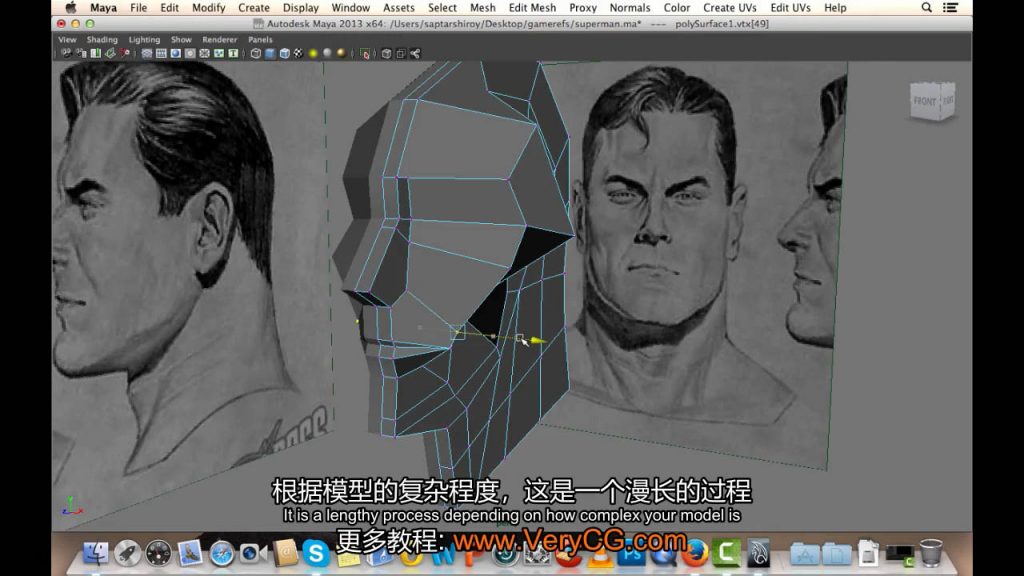1024x576 pixels.
Task: Open Safari compass icon in Dock
Action: point(221,554)
